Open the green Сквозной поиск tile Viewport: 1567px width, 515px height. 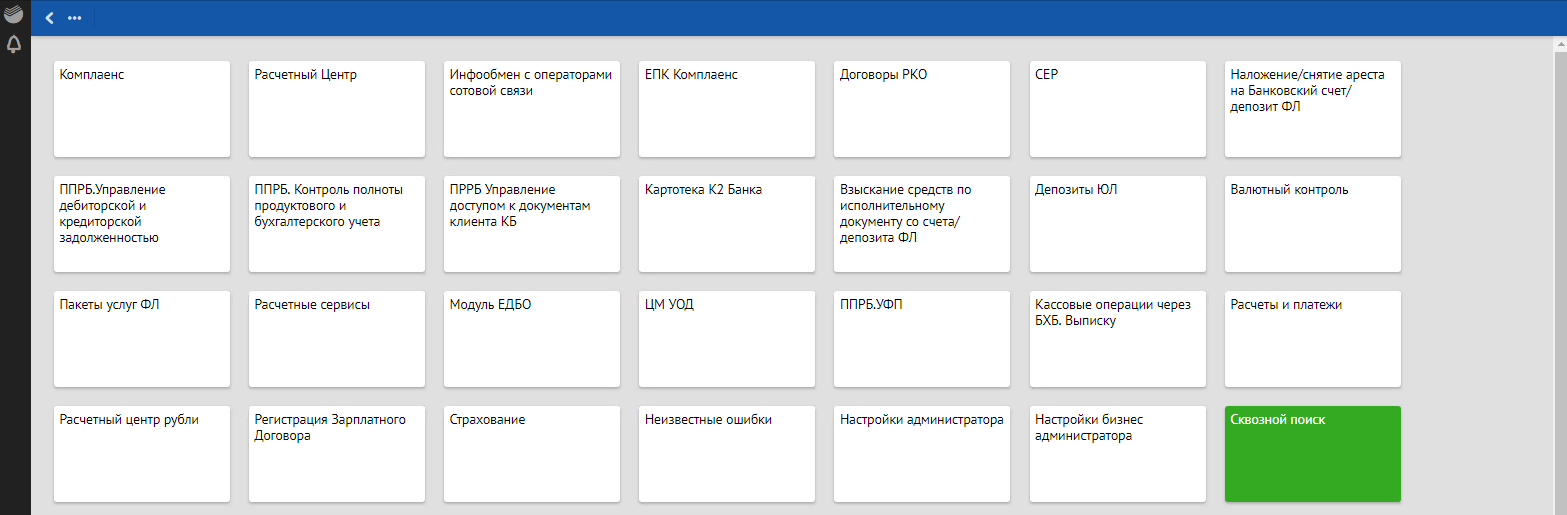click(x=1312, y=453)
